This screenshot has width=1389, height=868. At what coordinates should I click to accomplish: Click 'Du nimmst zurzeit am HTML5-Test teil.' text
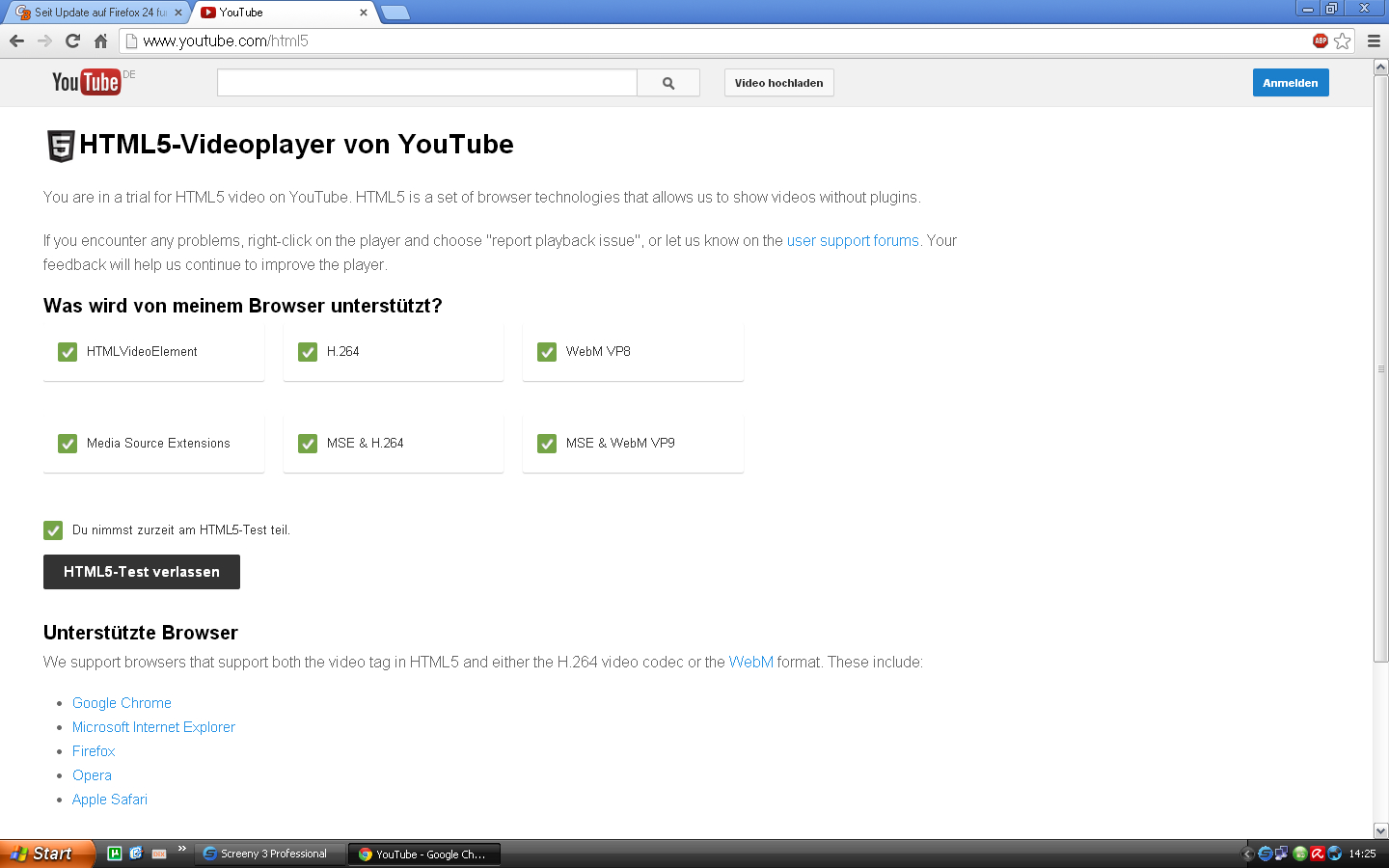coord(181,530)
